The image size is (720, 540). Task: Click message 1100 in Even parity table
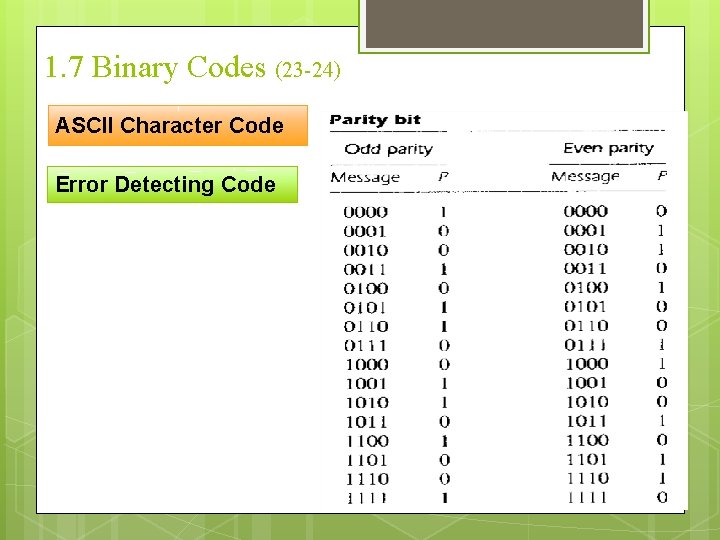pyautogui.click(x=587, y=440)
